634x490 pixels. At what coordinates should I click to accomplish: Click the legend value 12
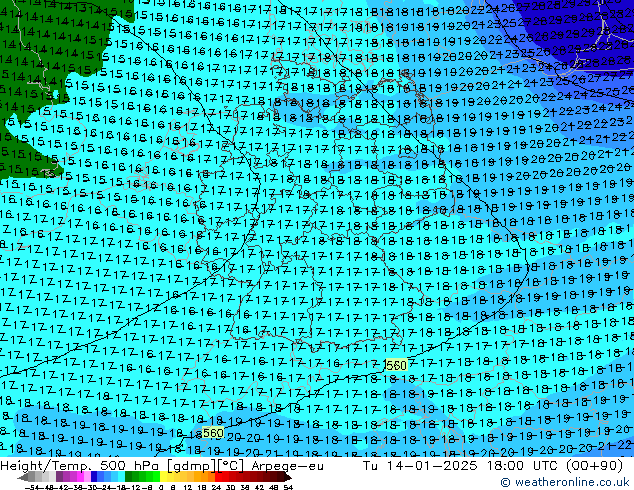(188, 487)
